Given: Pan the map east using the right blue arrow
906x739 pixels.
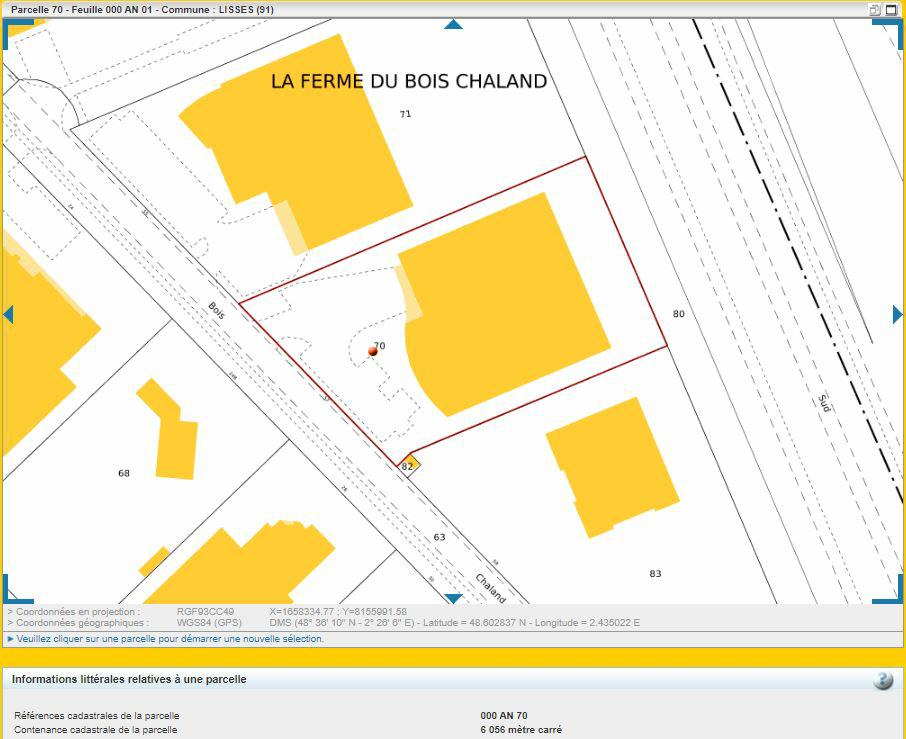Looking at the screenshot, I should pos(897,313).
